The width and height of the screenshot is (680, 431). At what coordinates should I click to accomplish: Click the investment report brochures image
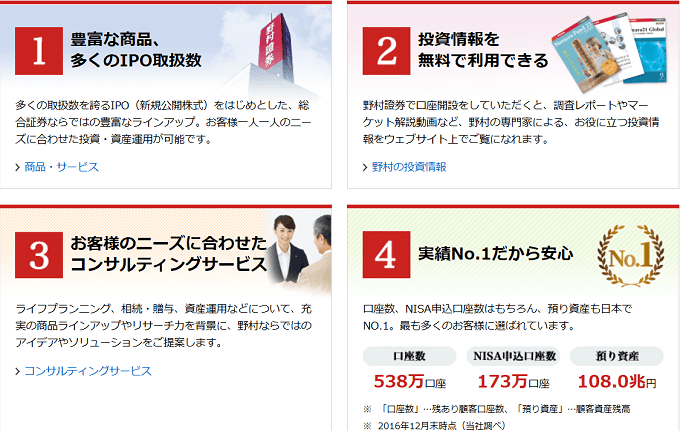[x=609, y=52]
